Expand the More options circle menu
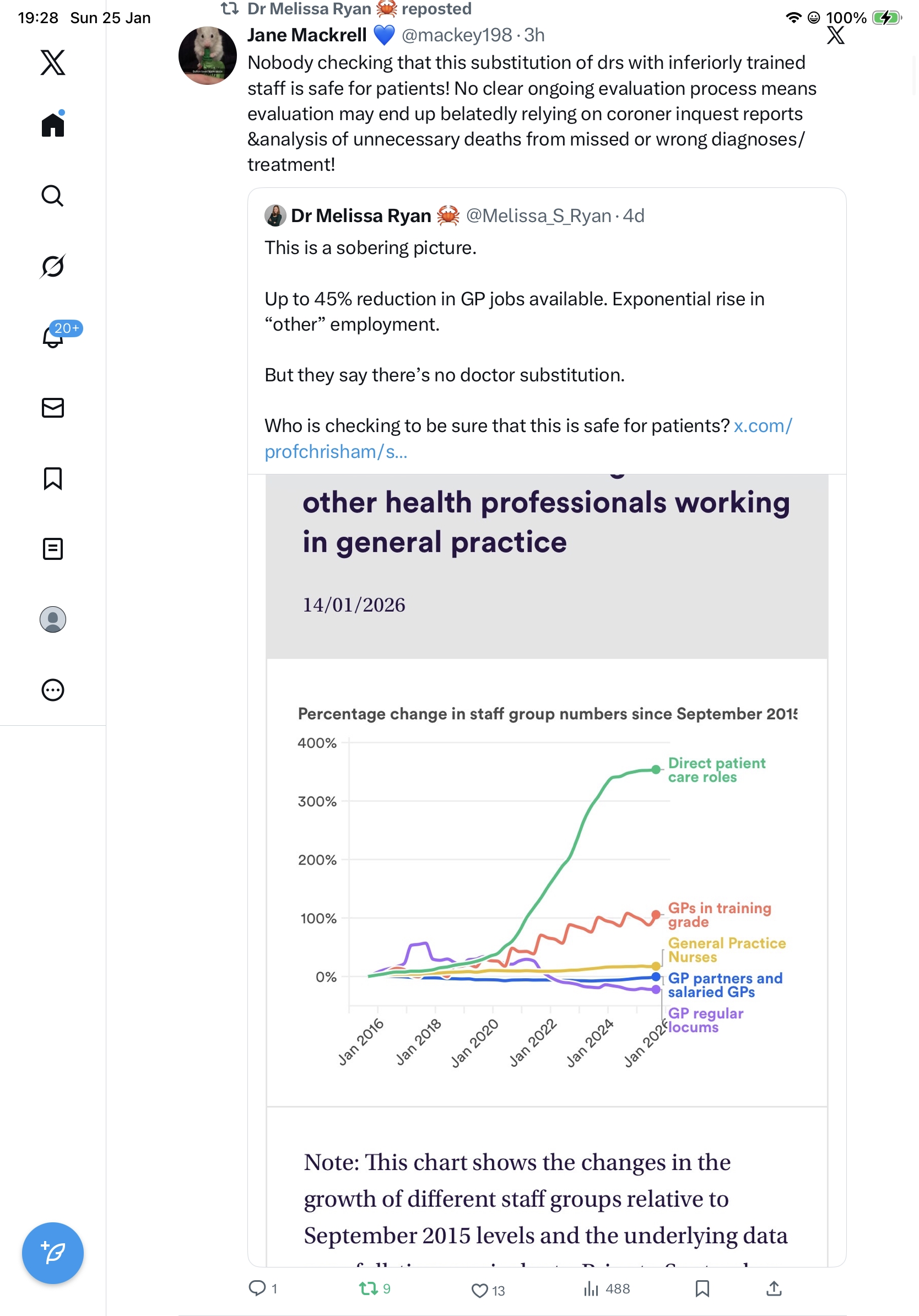The height and width of the screenshot is (1316, 919). click(53, 690)
